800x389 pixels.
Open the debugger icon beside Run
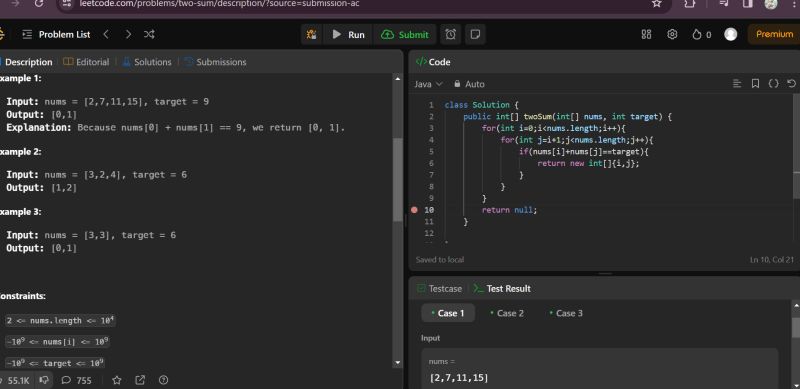[x=311, y=35]
